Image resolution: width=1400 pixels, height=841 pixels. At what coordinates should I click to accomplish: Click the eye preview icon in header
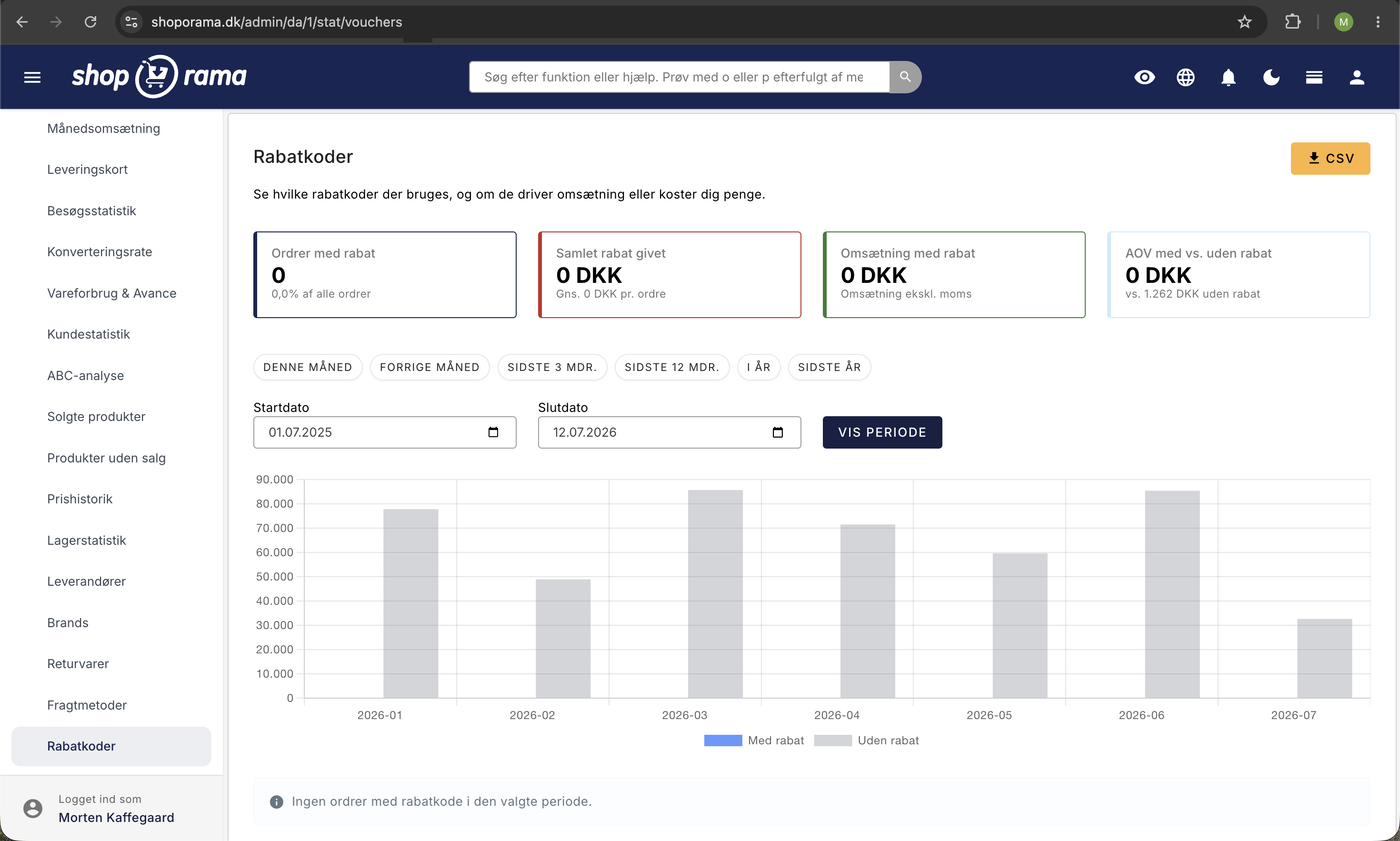point(1145,77)
